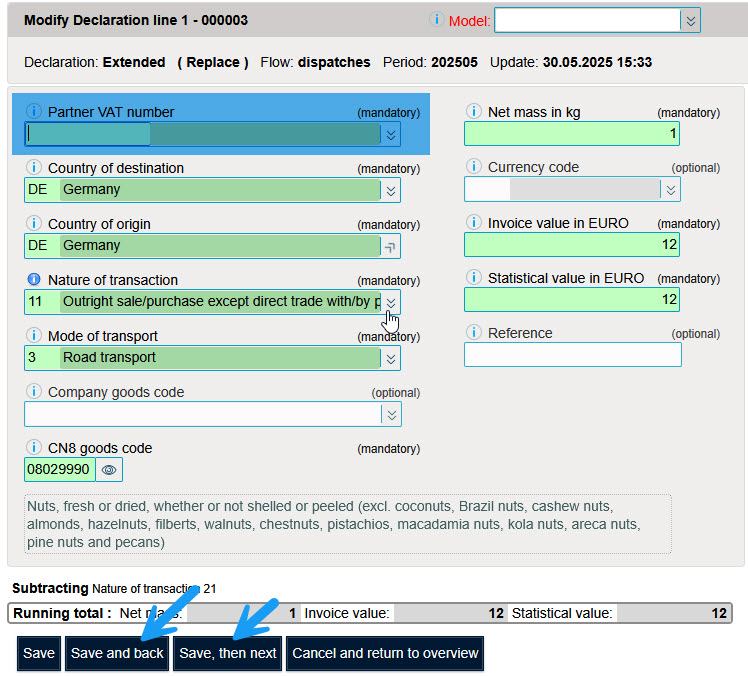This screenshot has width=748, height=676.
Task: Expand Mode of transport dropdown
Action: 391,359
